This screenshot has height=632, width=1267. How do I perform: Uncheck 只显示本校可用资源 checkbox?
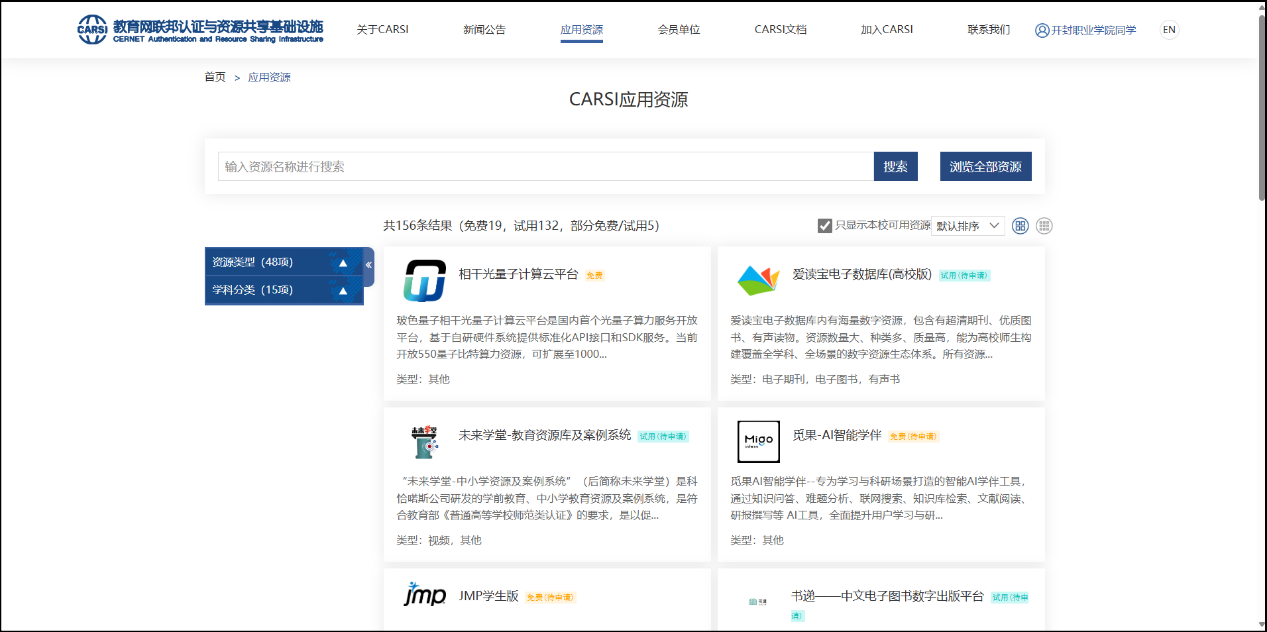point(825,226)
